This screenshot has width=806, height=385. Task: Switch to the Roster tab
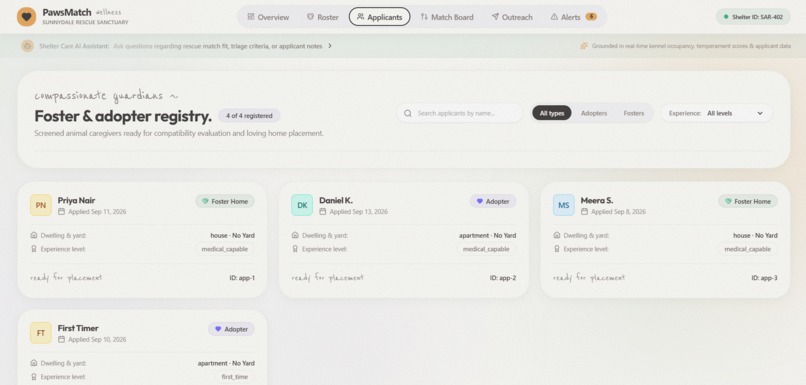click(323, 17)
